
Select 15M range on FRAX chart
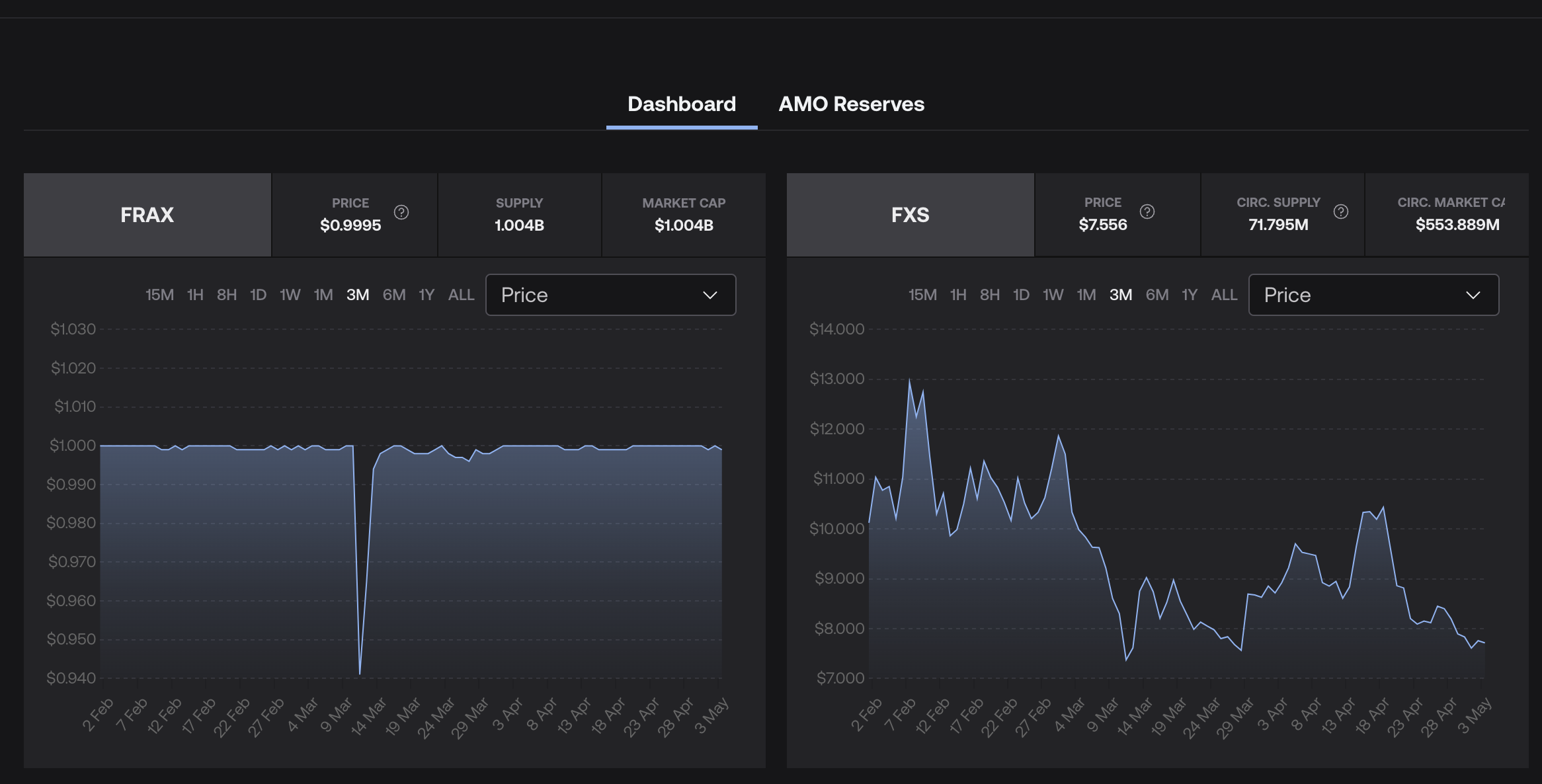160,295
